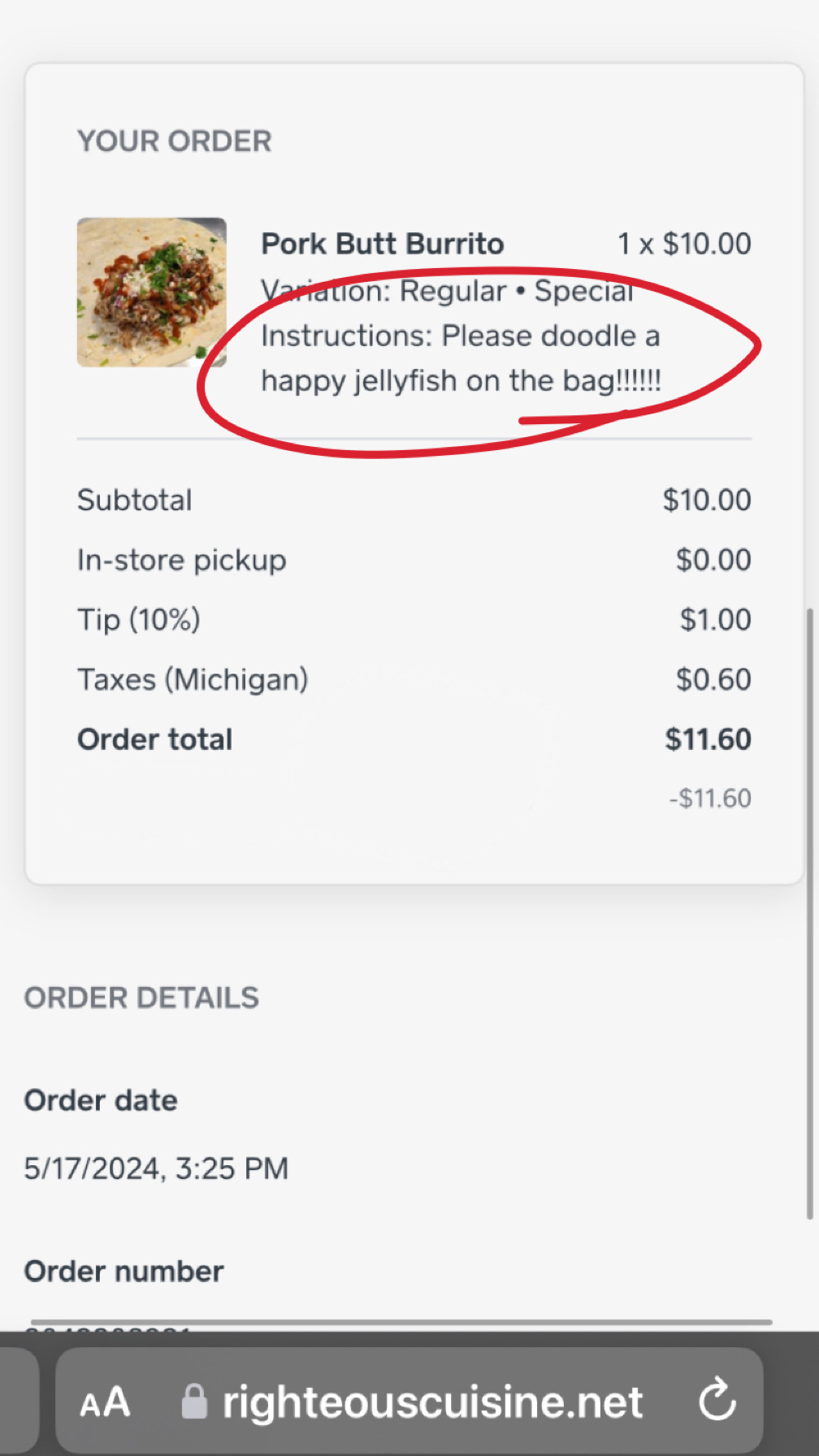Click the In-store pickup row label
The width and height of the screenshot is (819, 1456).
181,560
